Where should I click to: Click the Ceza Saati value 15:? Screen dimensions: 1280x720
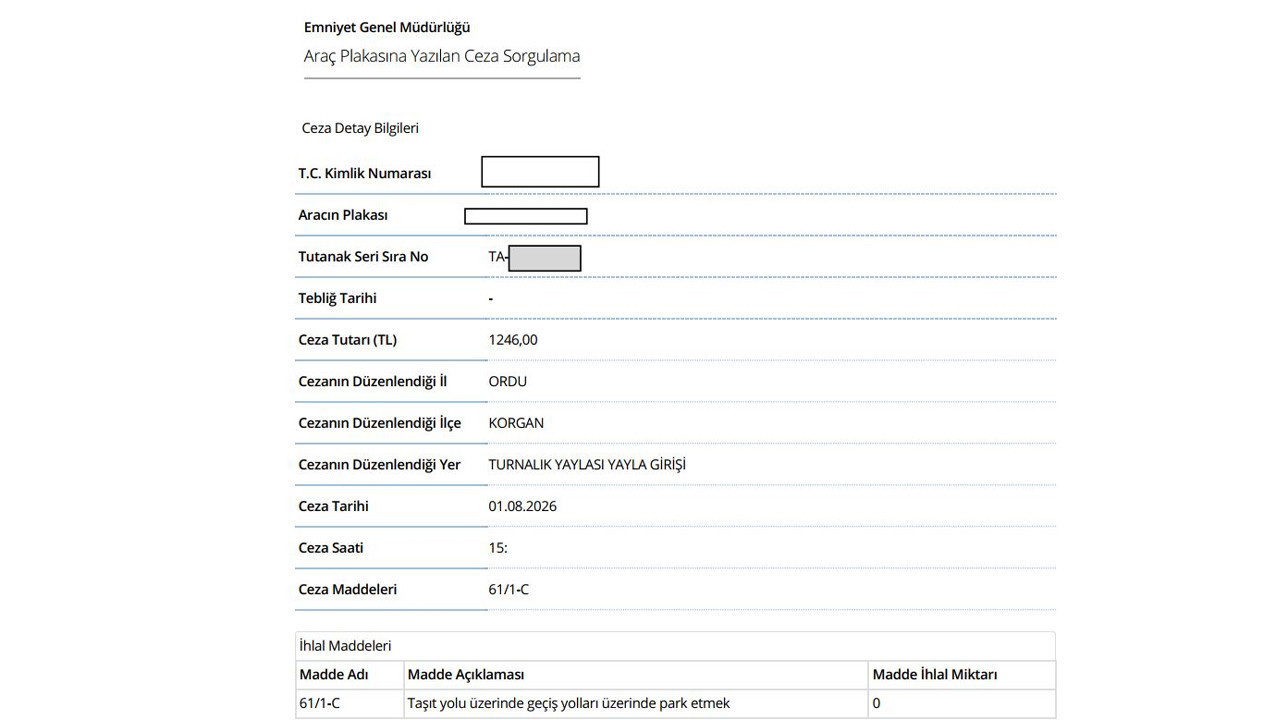(498, 548)
